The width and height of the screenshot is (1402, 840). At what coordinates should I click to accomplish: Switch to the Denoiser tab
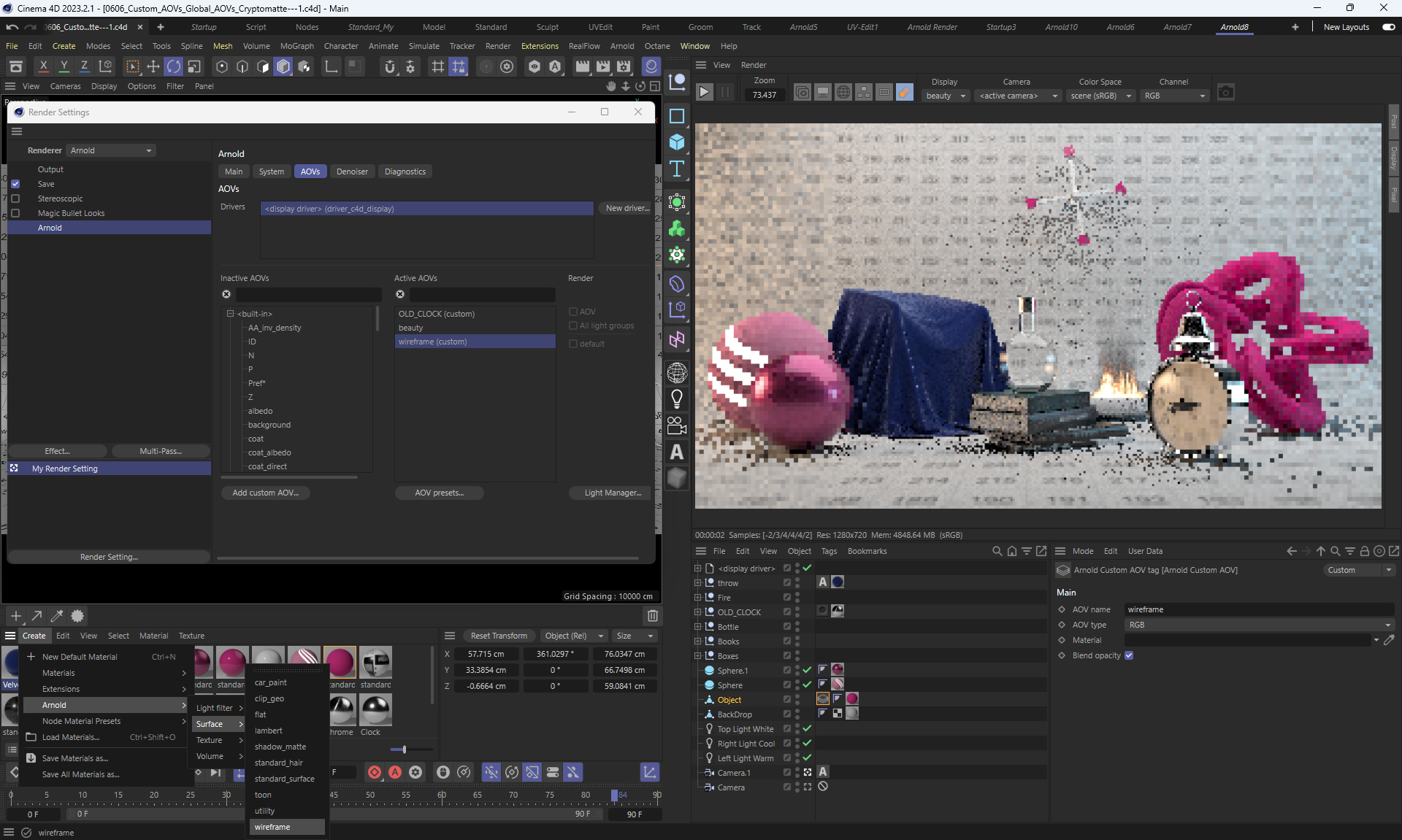(352, 172)
